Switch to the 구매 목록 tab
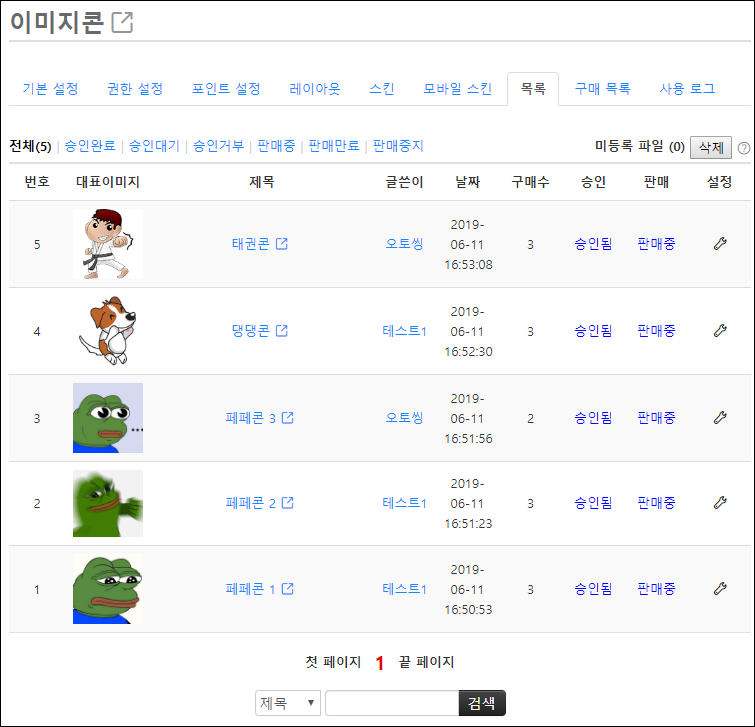The width and height of the screenshot is (755, 727). click(602, 89)
